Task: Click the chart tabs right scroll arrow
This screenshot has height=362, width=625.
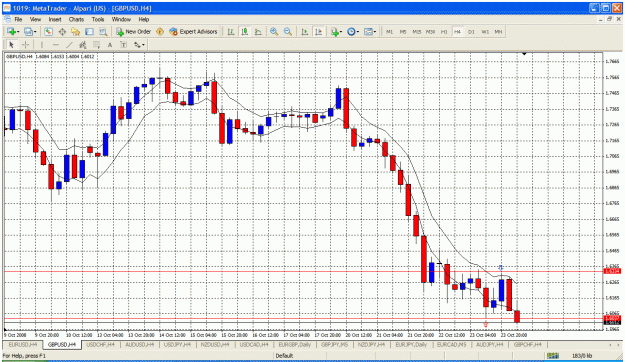Action: click(619, 345)
